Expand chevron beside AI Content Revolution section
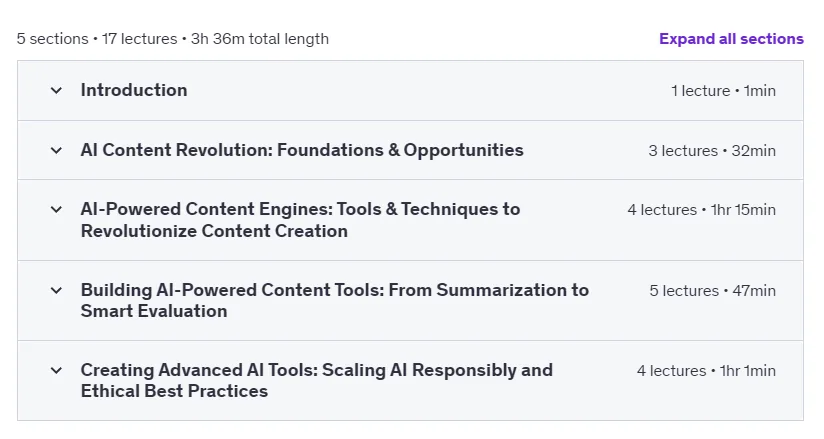824x439 pixels. [x=56, y=150]
